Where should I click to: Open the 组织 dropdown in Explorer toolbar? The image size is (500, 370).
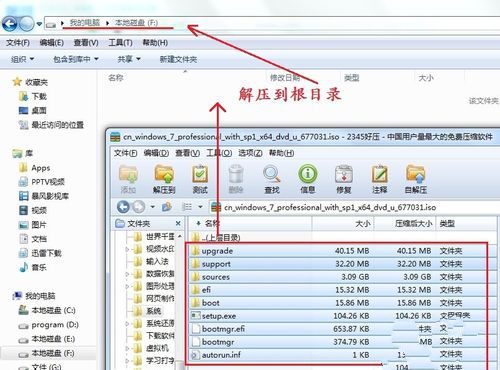(x=23, y=59)
